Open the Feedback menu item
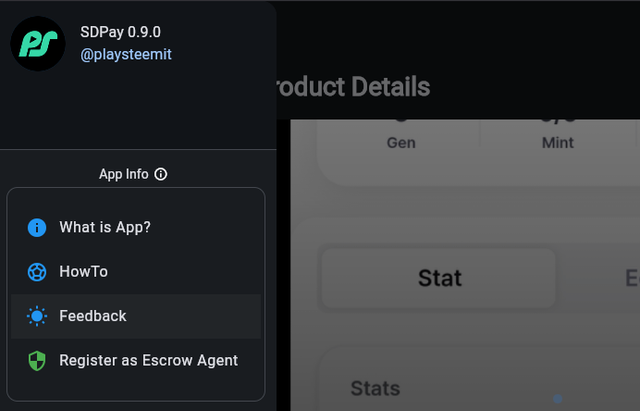This screenshot has width=640, height=411. point(93,316)
